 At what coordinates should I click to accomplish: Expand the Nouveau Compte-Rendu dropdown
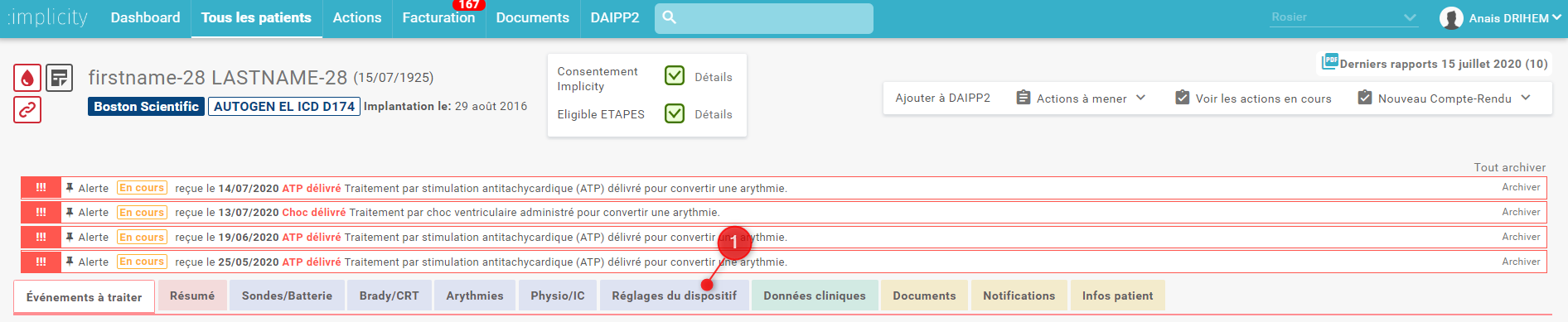1444,99
